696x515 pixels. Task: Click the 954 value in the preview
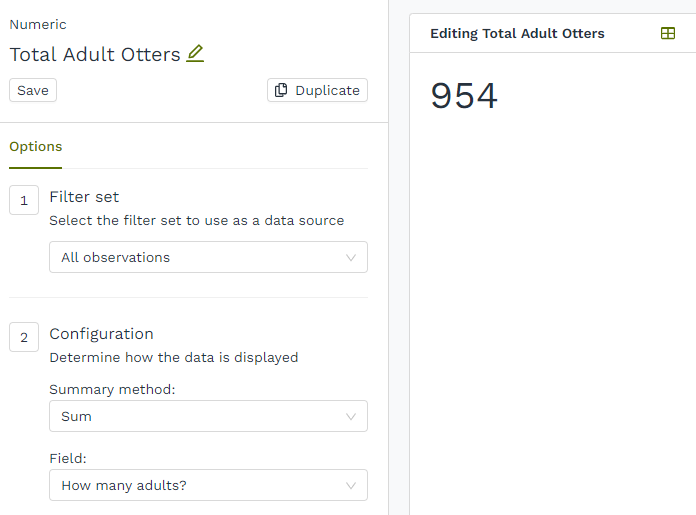click(x=464, y=96)
